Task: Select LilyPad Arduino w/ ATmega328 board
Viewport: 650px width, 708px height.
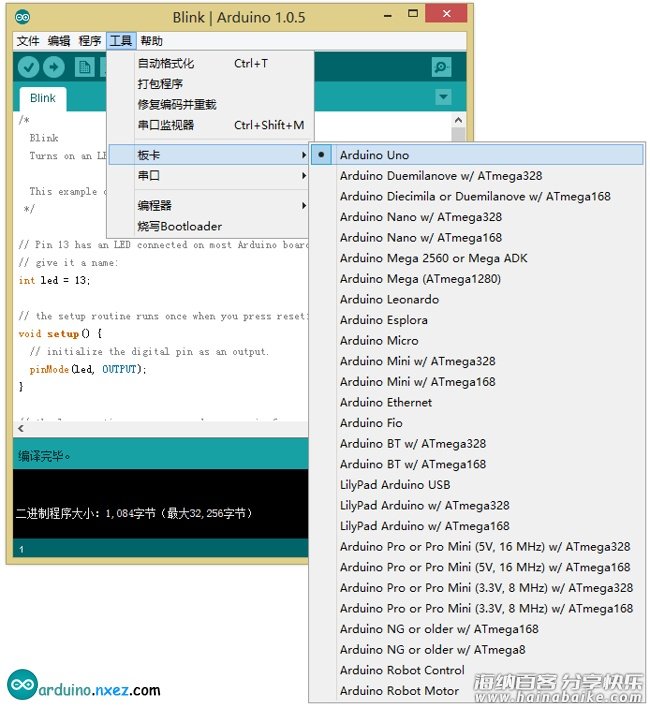Action: coord(478,506)
